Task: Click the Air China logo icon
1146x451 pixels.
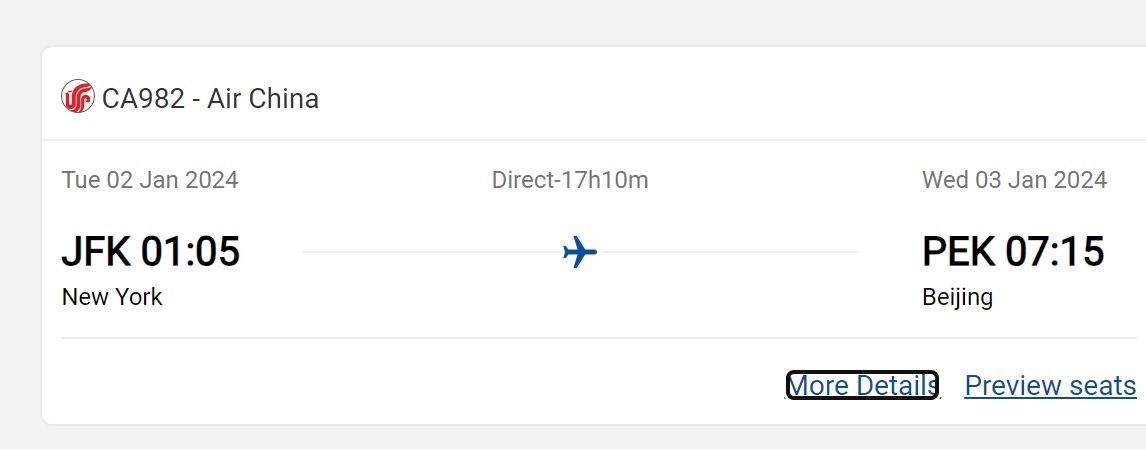Action: point(77,98)
